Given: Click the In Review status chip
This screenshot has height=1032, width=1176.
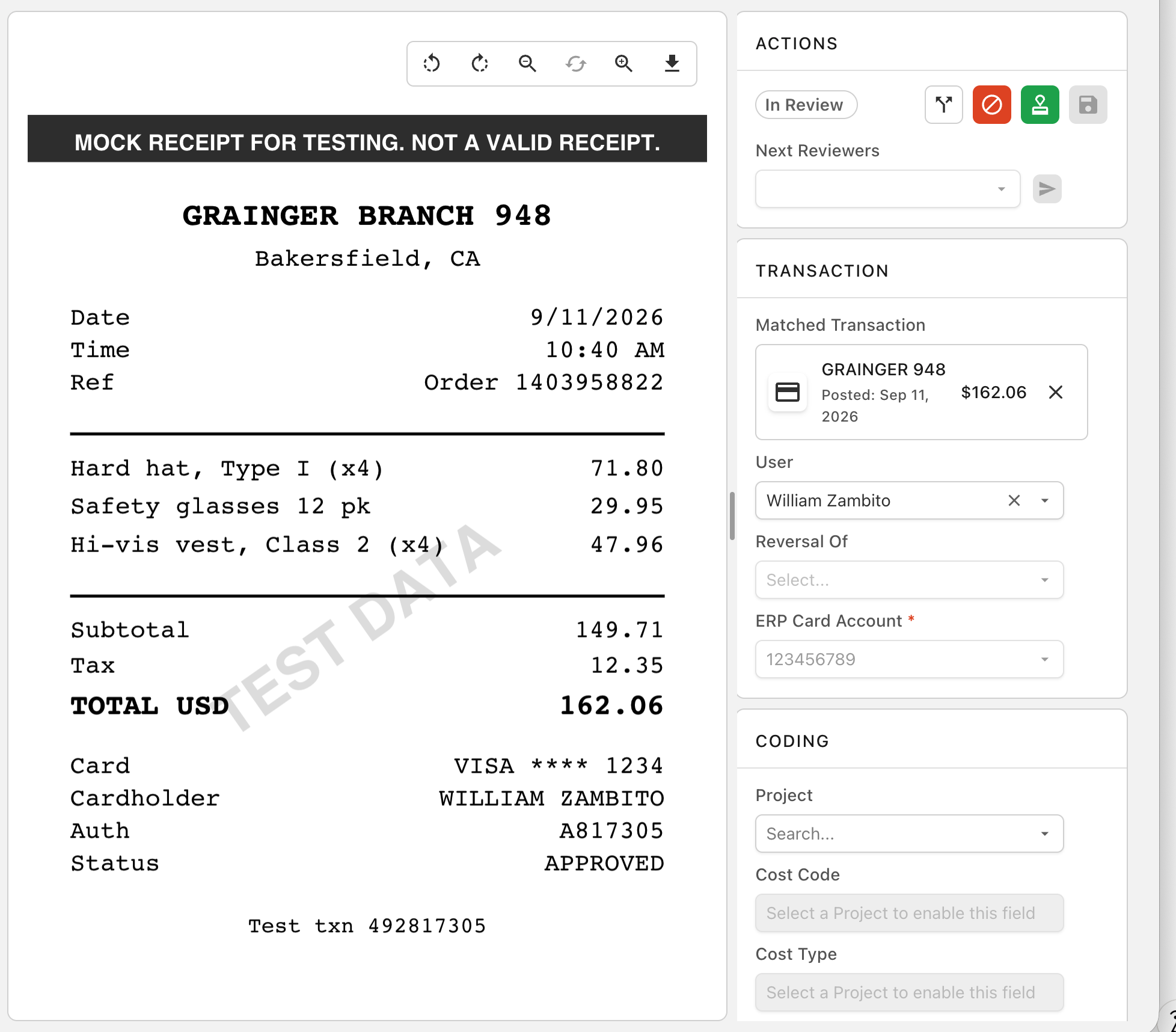Looking at the screenshot, I should [806, 105].
